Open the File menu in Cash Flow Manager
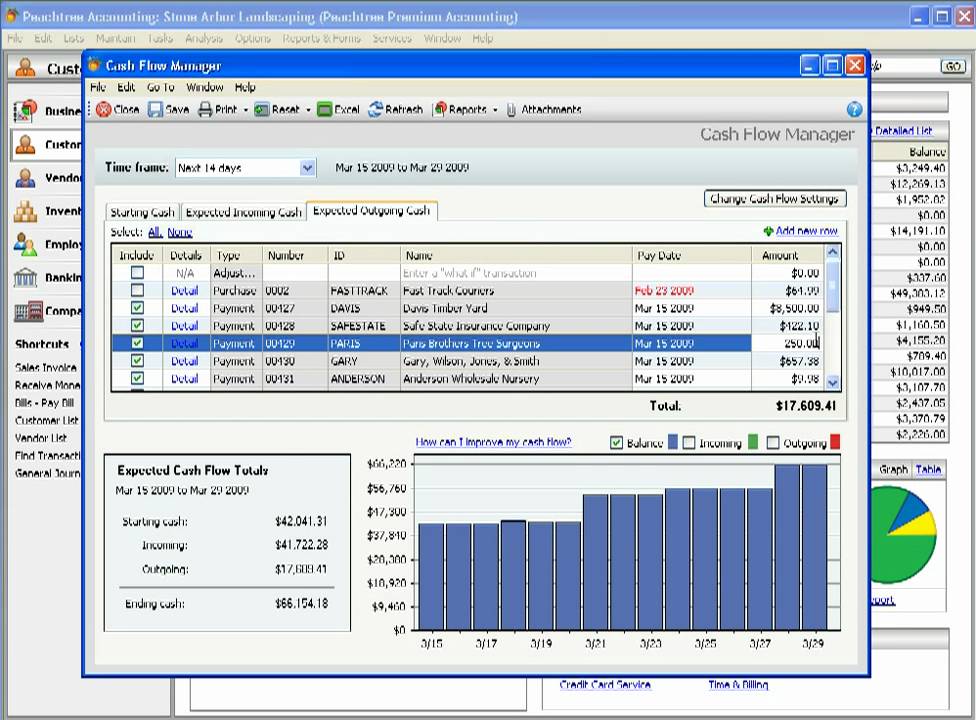Image resolution: width=976 pixels, height=720 pixels. click(98, 87)
